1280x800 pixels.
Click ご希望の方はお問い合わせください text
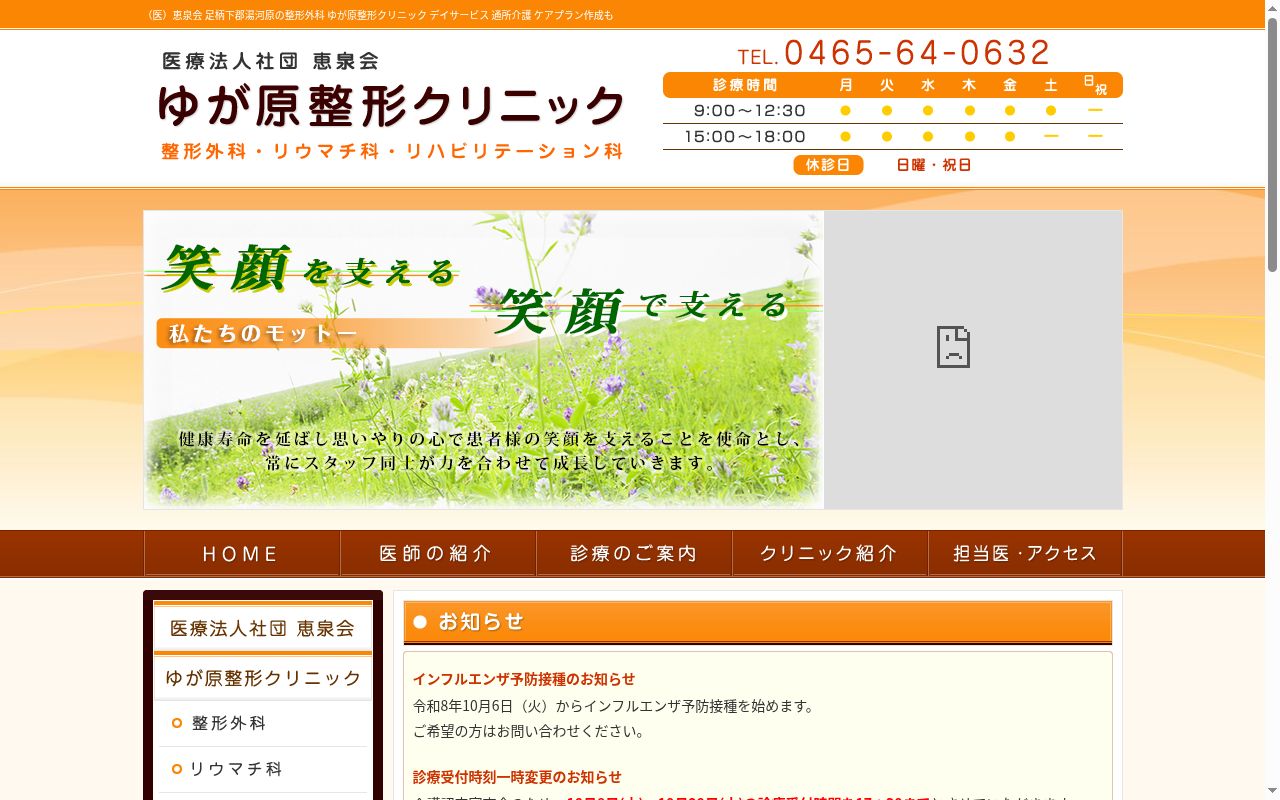530,731
